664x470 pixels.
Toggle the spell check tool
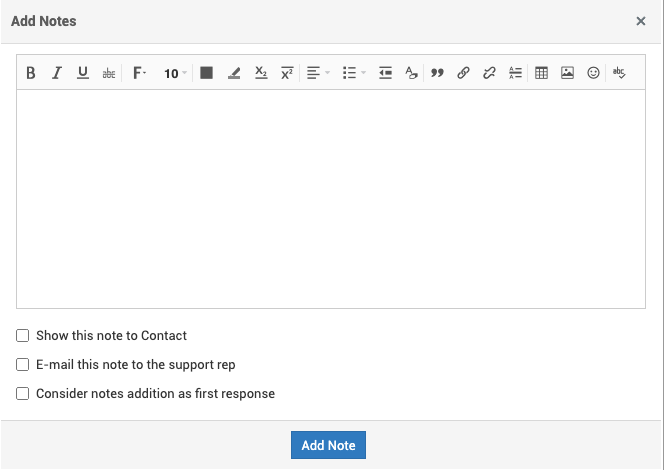coord(619,73)
